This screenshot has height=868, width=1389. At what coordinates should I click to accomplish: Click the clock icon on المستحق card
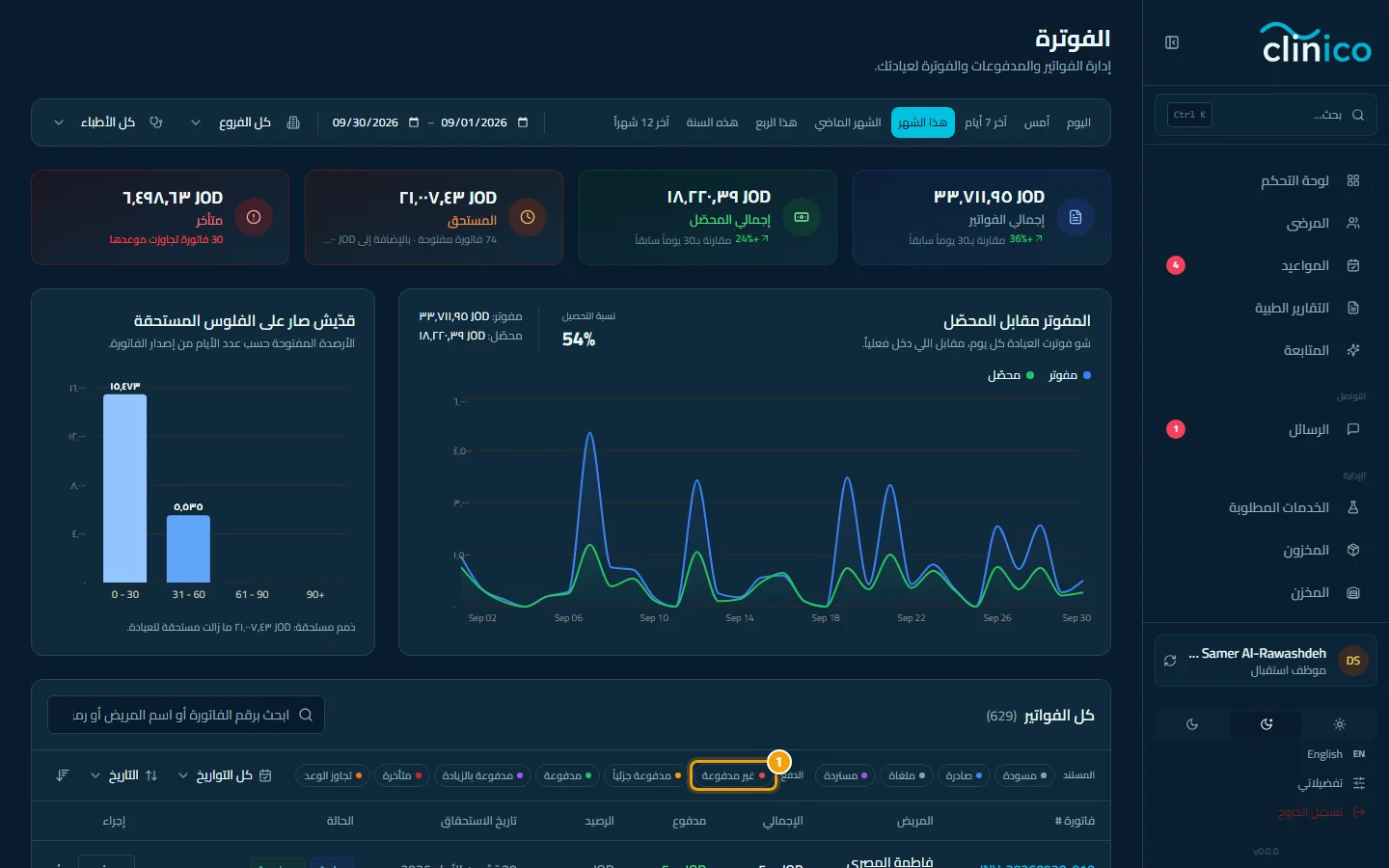[x=528, y=217]
